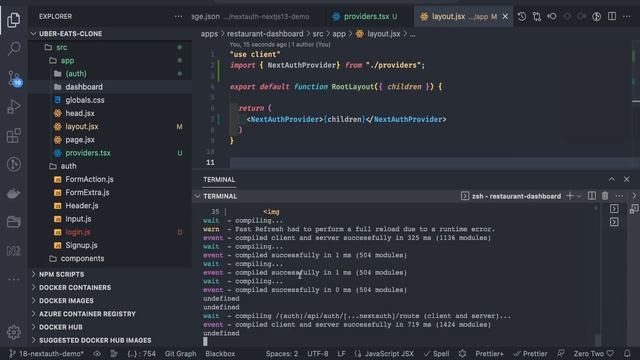Open file timeline history icon in editor toolbar
This screenshot has width=640, height=360.
click(x=522, y=17)
